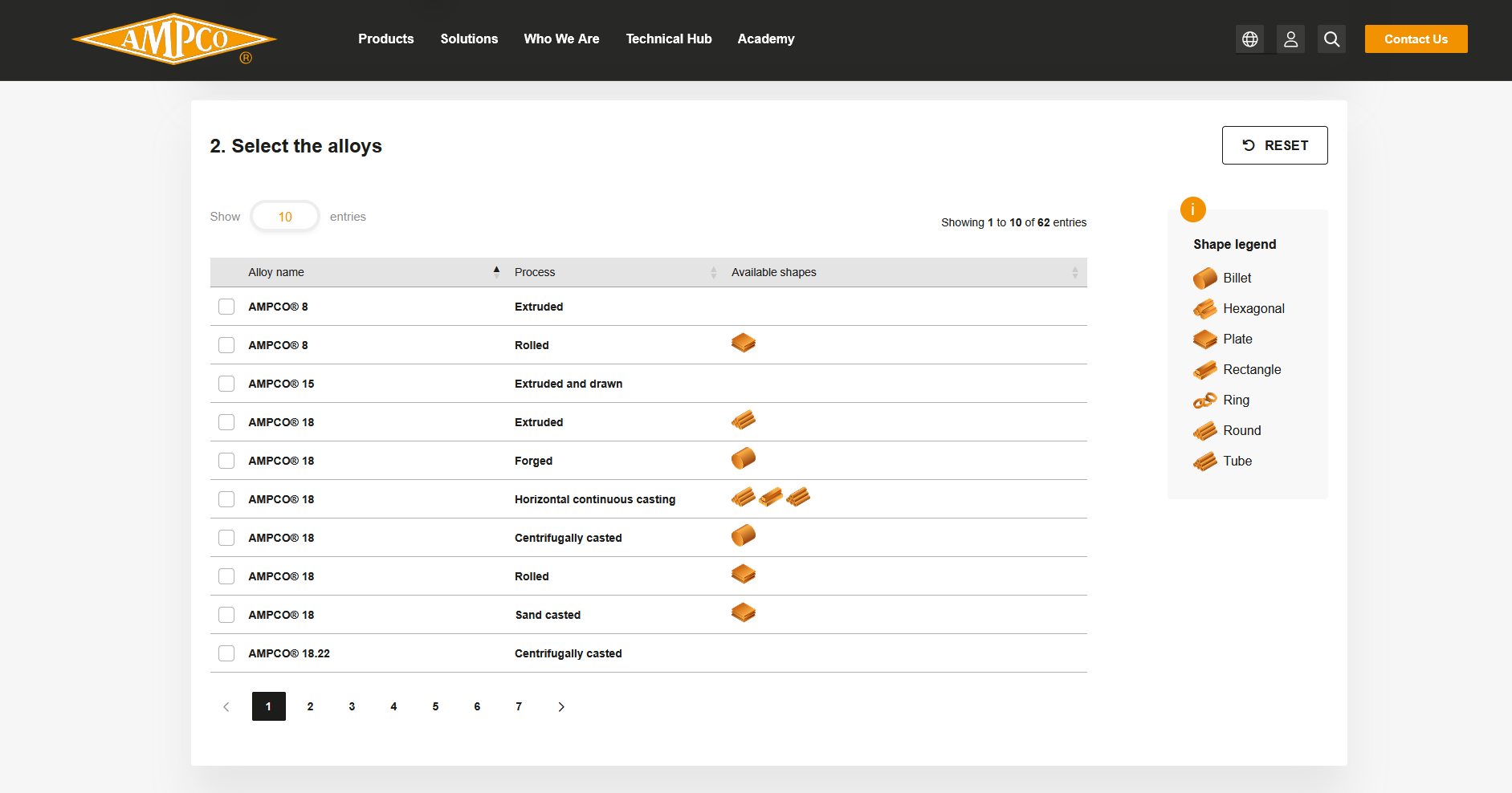Viewport: 1512px width, 793px height.
Task: Check the AMPCO 18 Forged row box
Action: click(226, 461)
